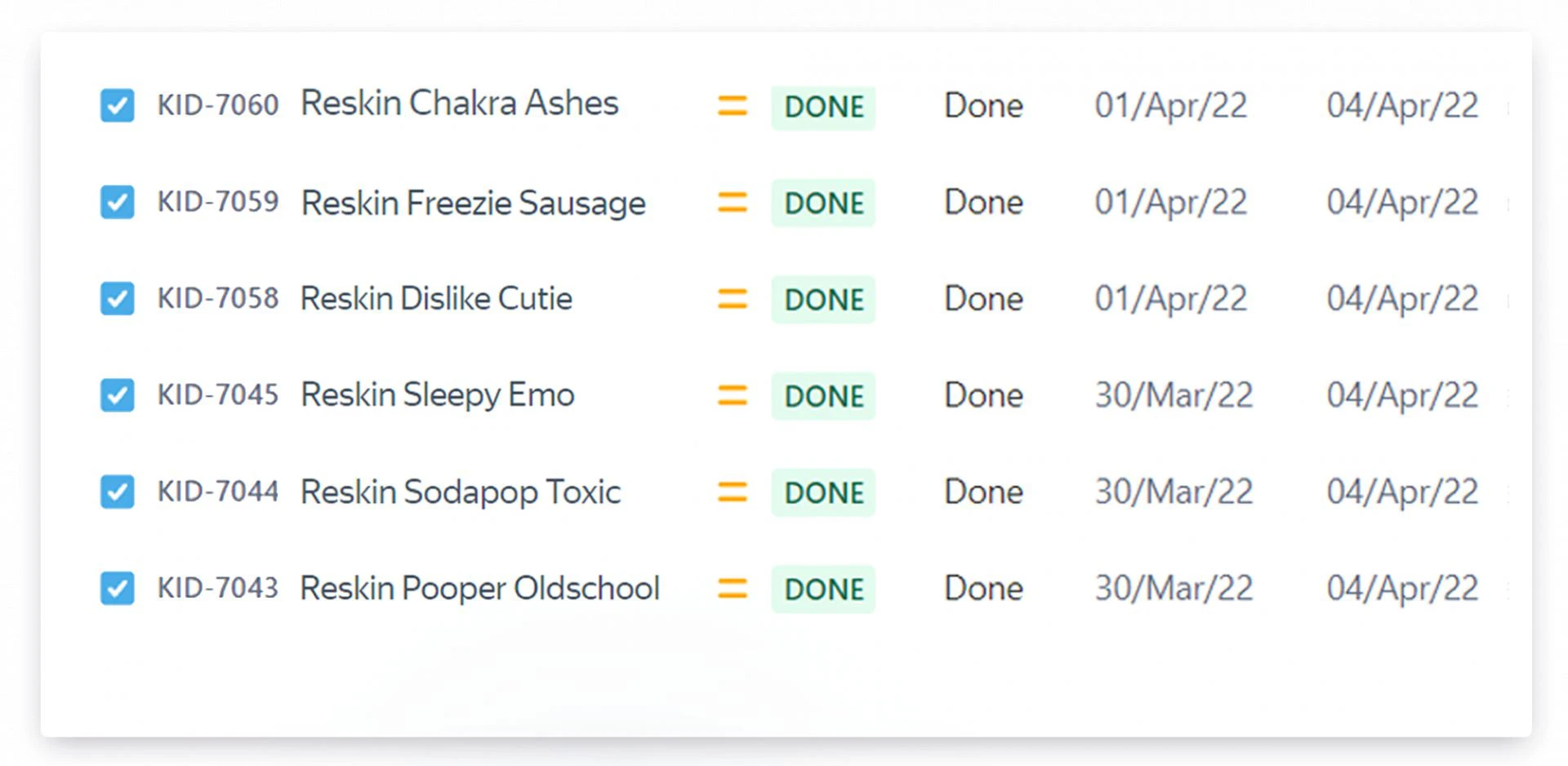The height and width of the screenshot is (766, 1568).
Task: Open the Reskin Chakra Ashes issue
Action: click(459, 104)
